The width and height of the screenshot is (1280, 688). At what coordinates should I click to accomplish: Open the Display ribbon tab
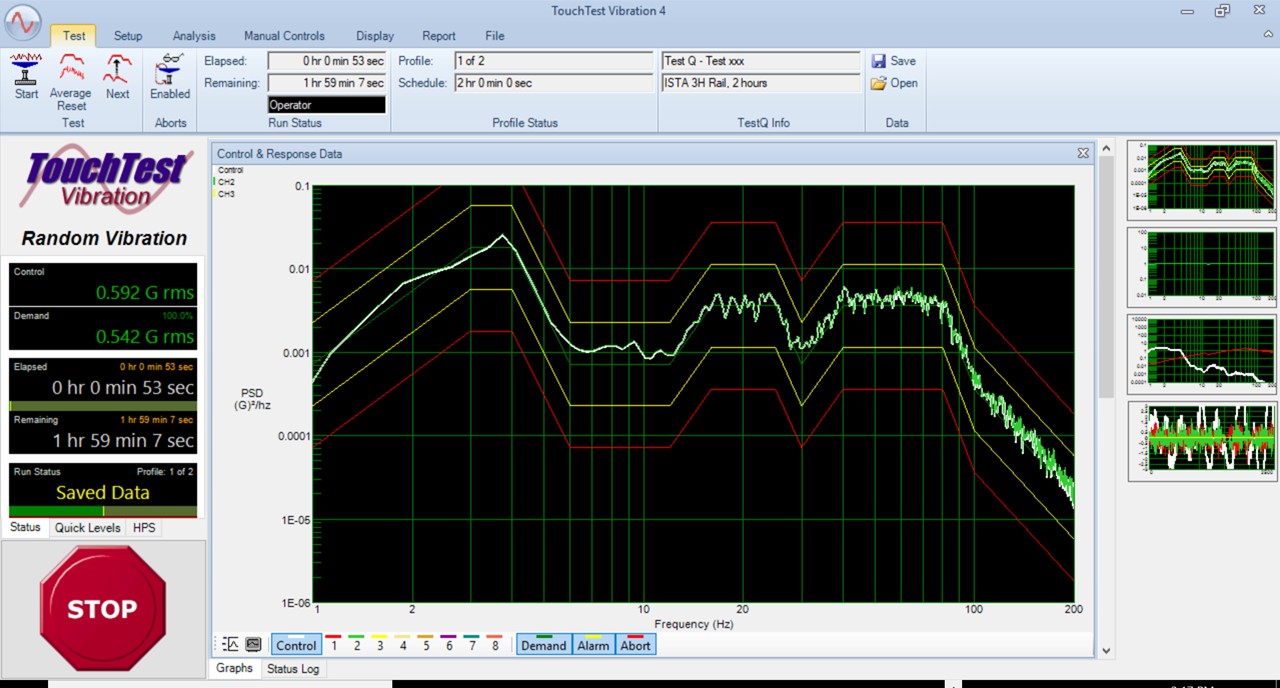[x=375, y=36]
